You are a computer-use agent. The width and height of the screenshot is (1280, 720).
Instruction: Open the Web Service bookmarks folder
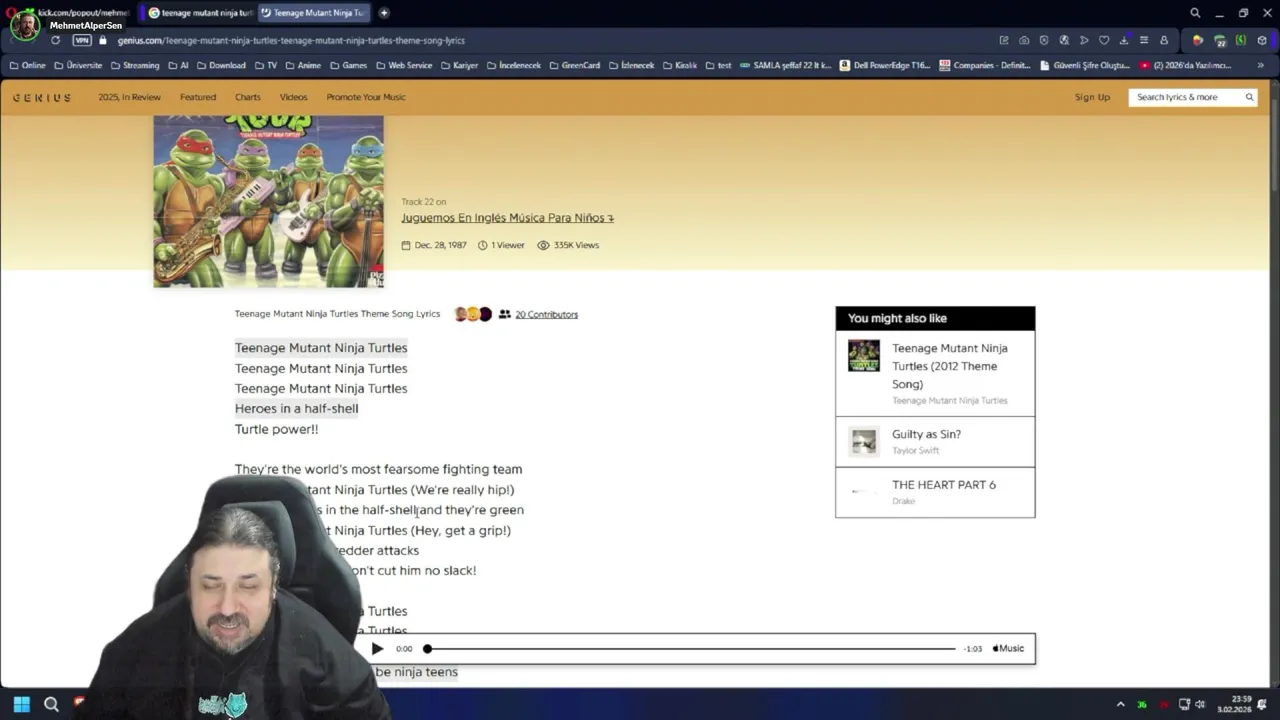(x=404, y=65)
